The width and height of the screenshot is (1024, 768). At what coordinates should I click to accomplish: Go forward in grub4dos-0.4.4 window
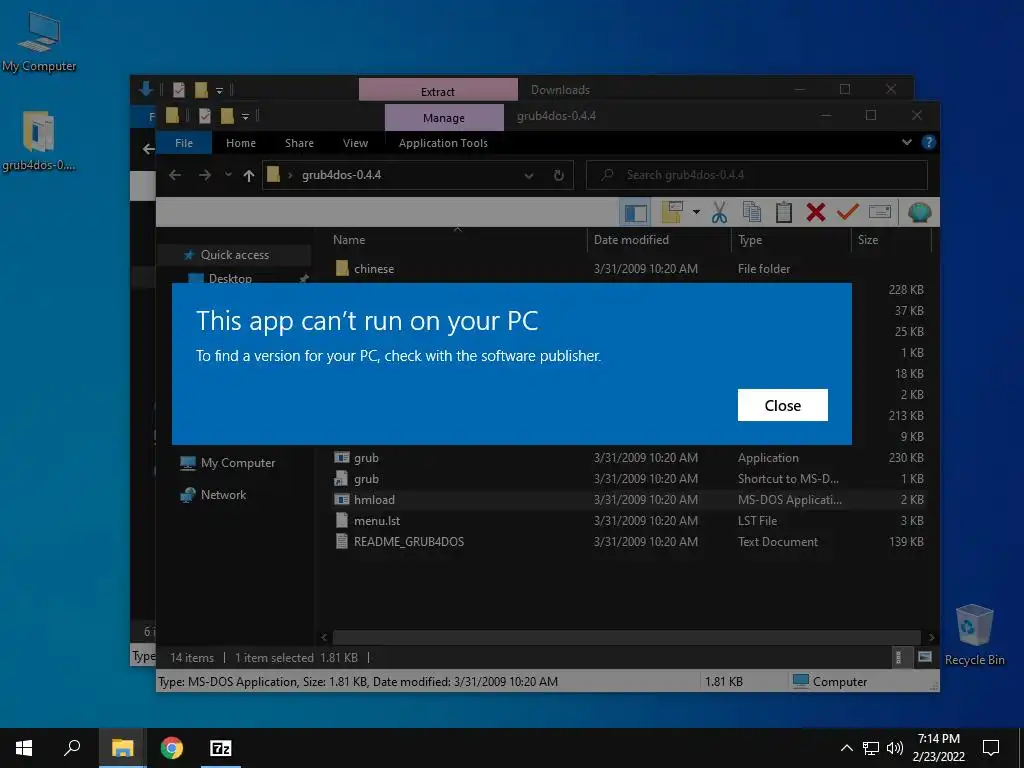coord(205,175)
